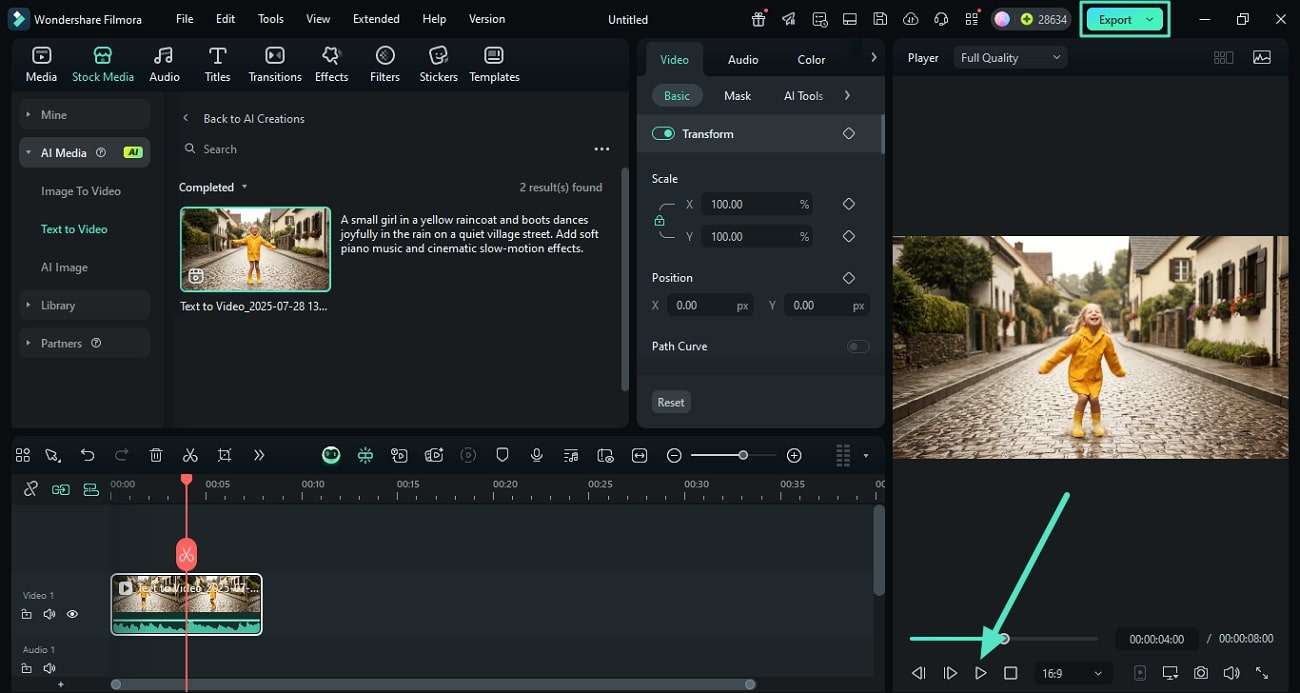Switch to the Audio properties tab
Screen dimensions: 1300x693
(x=743, y=59)
